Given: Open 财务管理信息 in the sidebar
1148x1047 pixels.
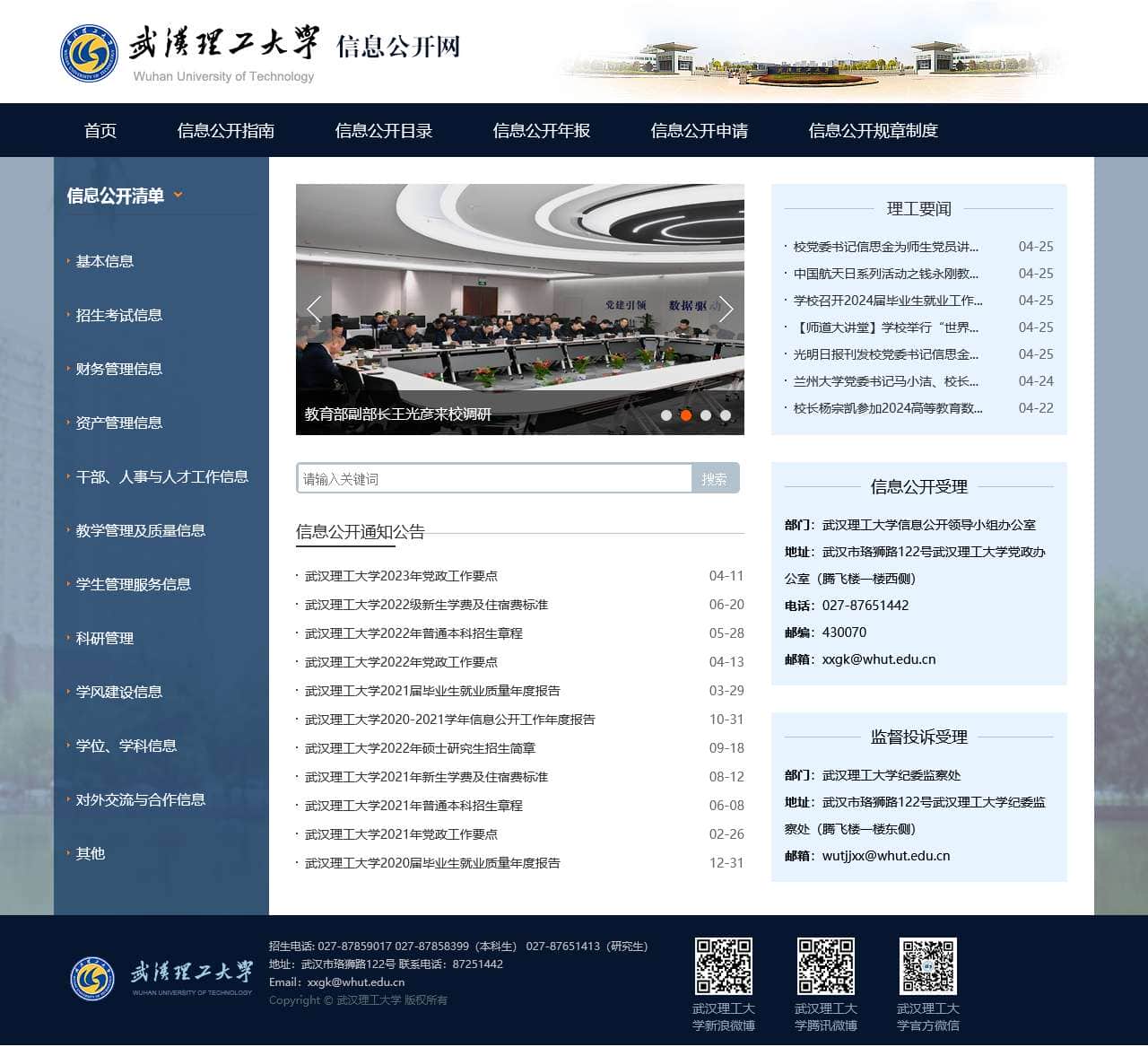Looking at the screenshot, I should point(119,369).
